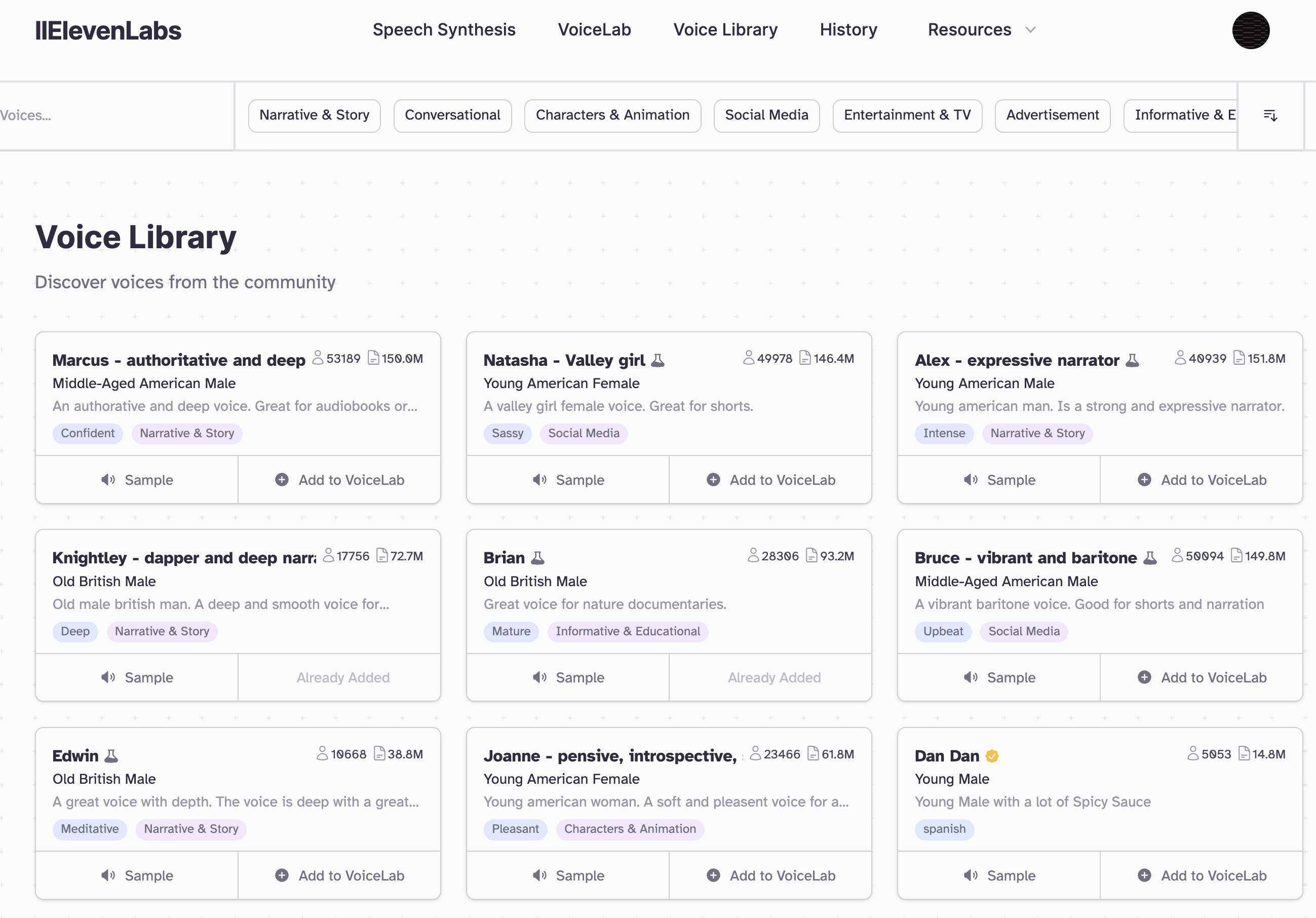Play the Dan Dan voice sample

[x=999, y=875]
